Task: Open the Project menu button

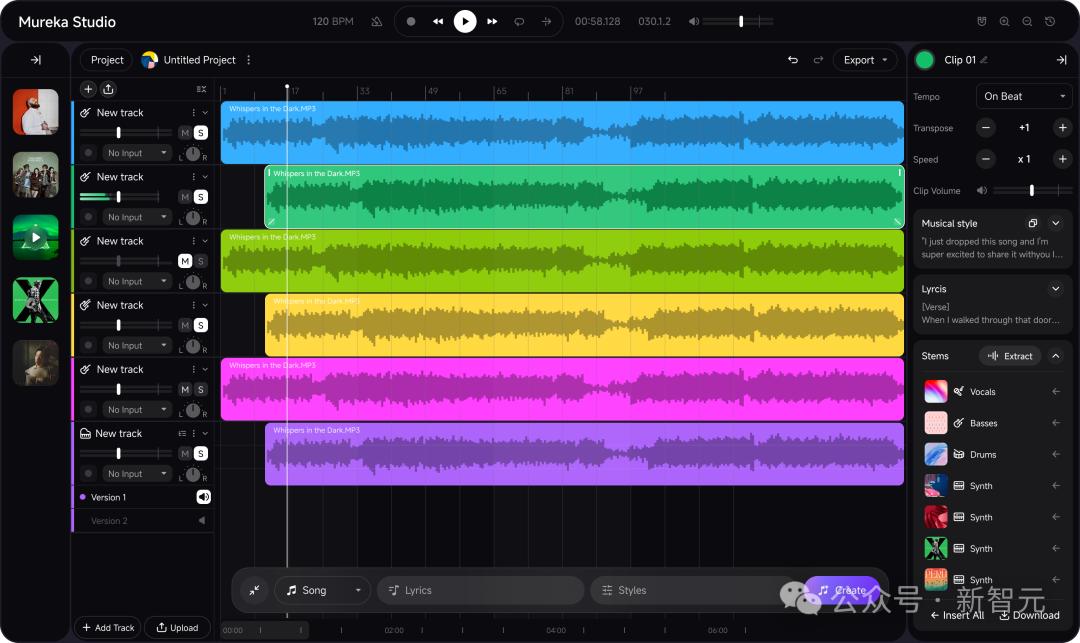Action: [x=107, y=60]
